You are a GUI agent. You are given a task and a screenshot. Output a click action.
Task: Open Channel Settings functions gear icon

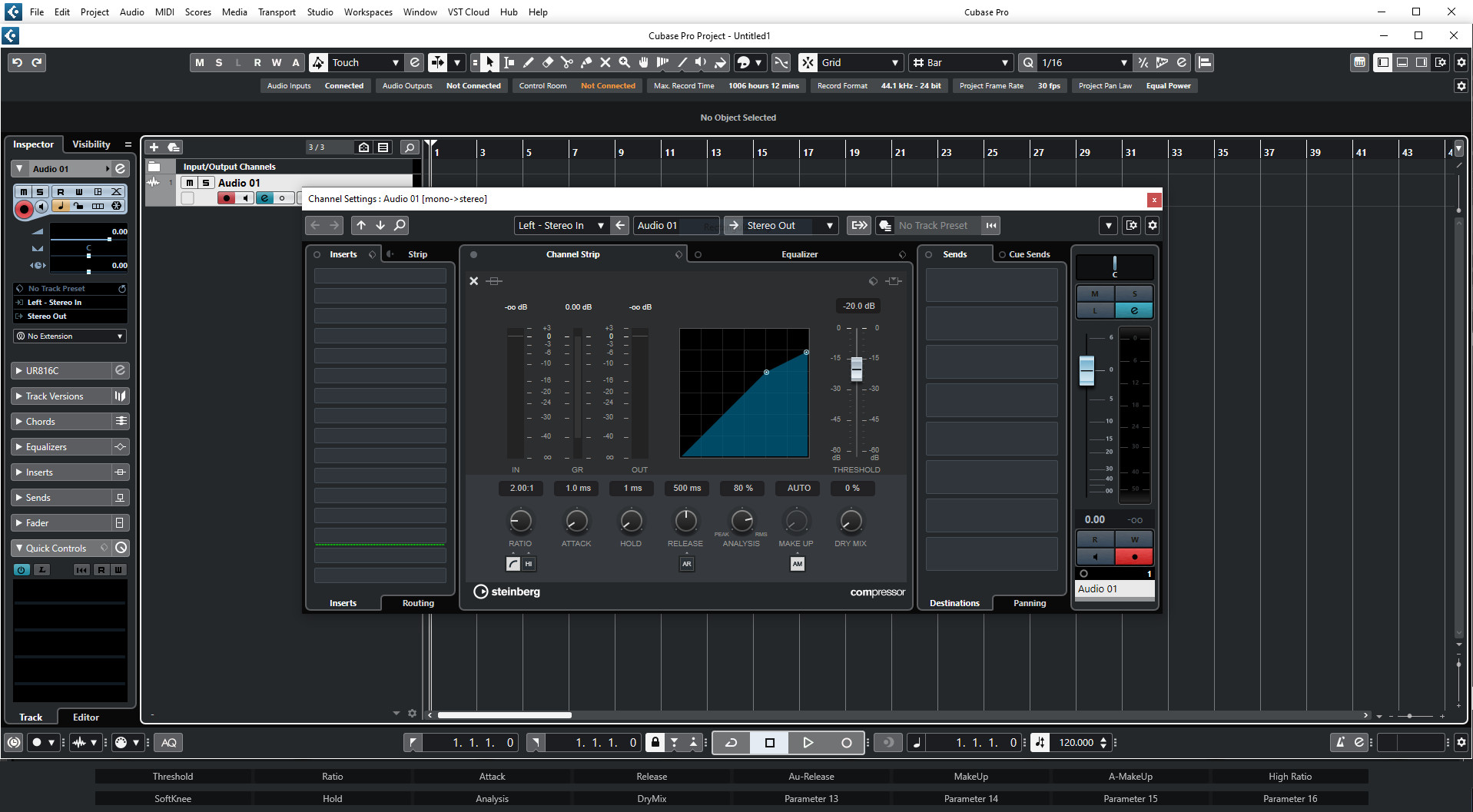(1152, 226)
